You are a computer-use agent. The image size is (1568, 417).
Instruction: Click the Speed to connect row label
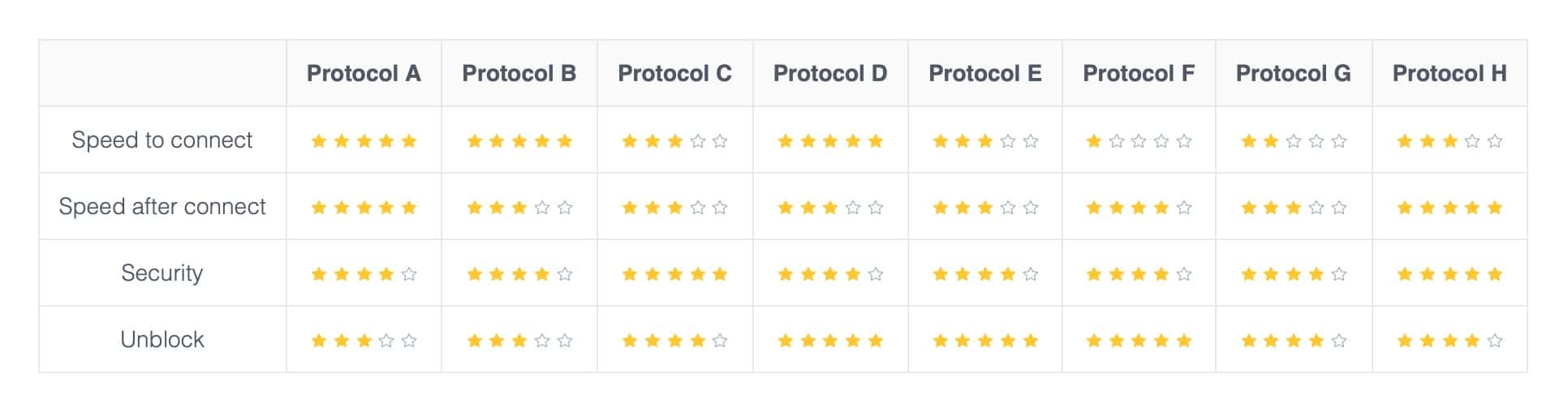pos(162,140)
